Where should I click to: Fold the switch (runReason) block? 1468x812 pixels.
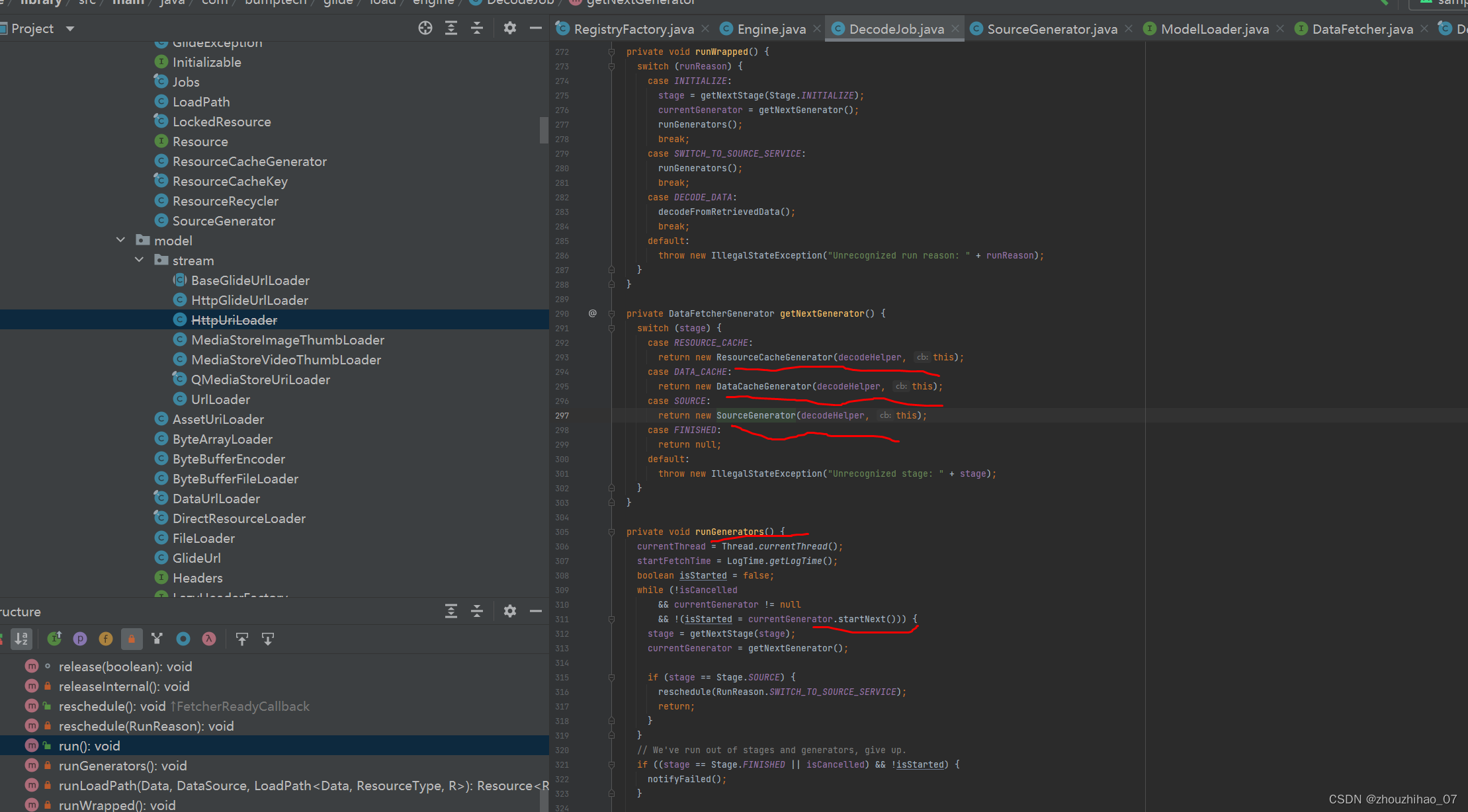pos(611,66)
